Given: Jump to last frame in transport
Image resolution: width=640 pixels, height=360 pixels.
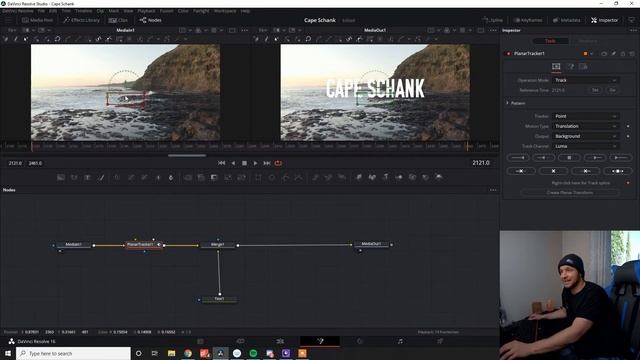Looking at the screenshot, I should 267,163.
